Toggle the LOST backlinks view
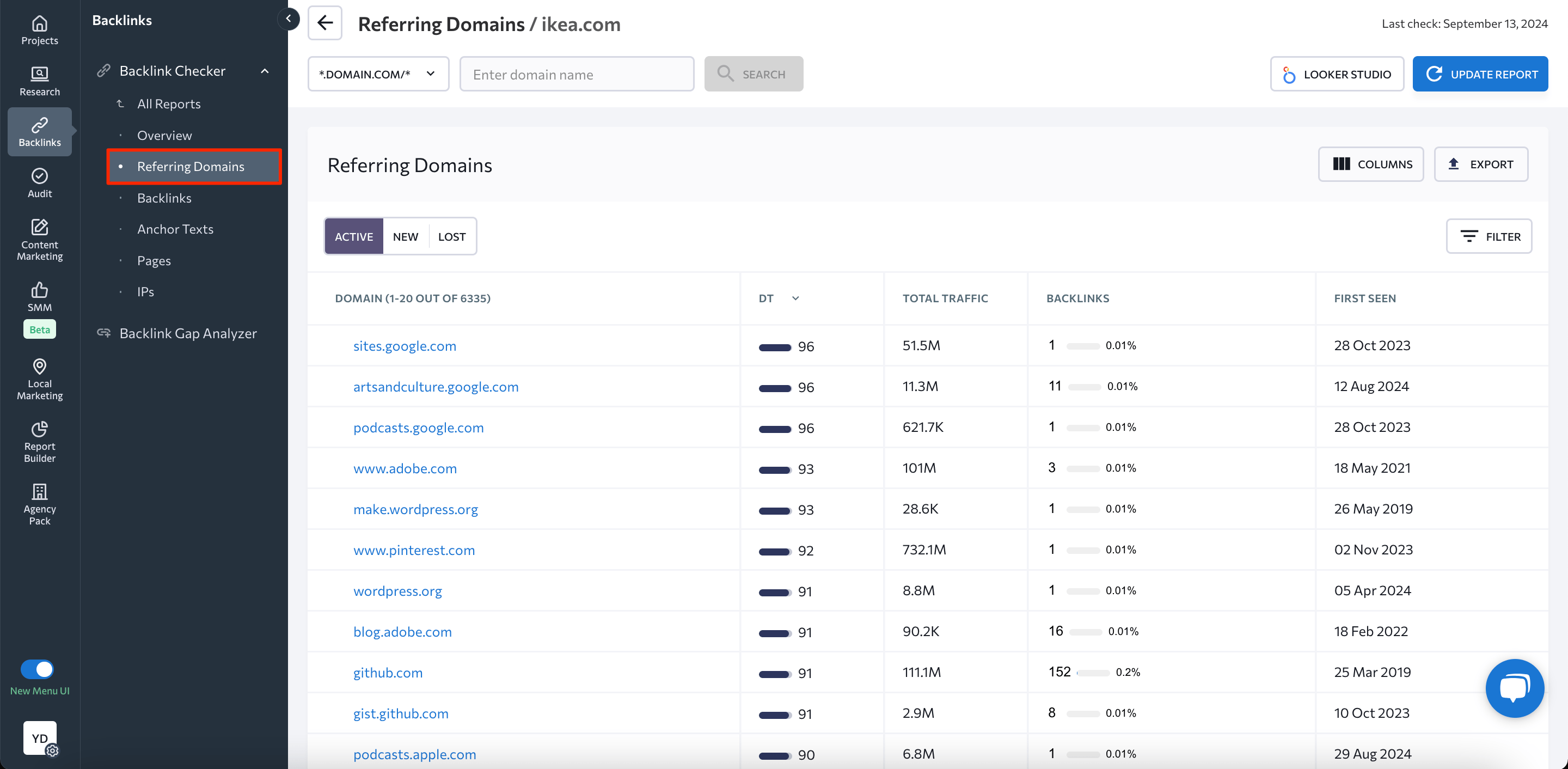 point(451,236)
